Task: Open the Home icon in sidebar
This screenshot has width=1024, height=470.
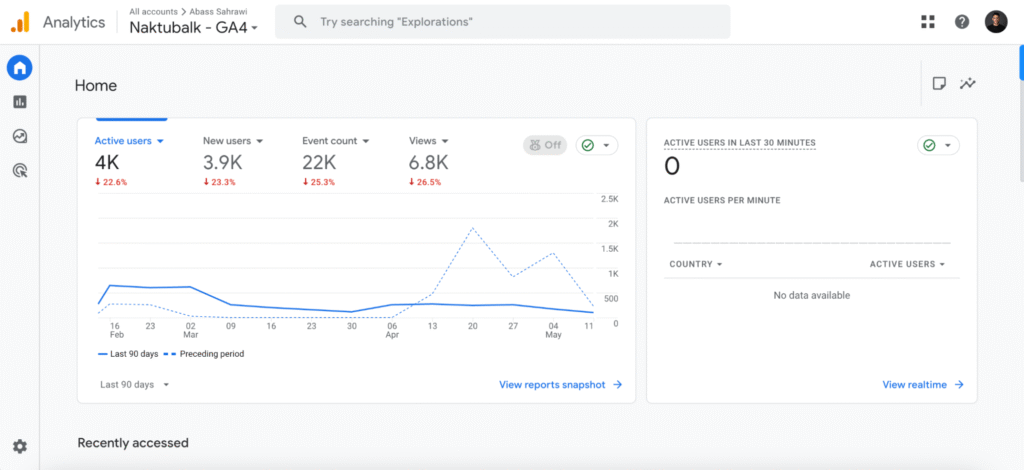Action: click(x=19, y=68)
